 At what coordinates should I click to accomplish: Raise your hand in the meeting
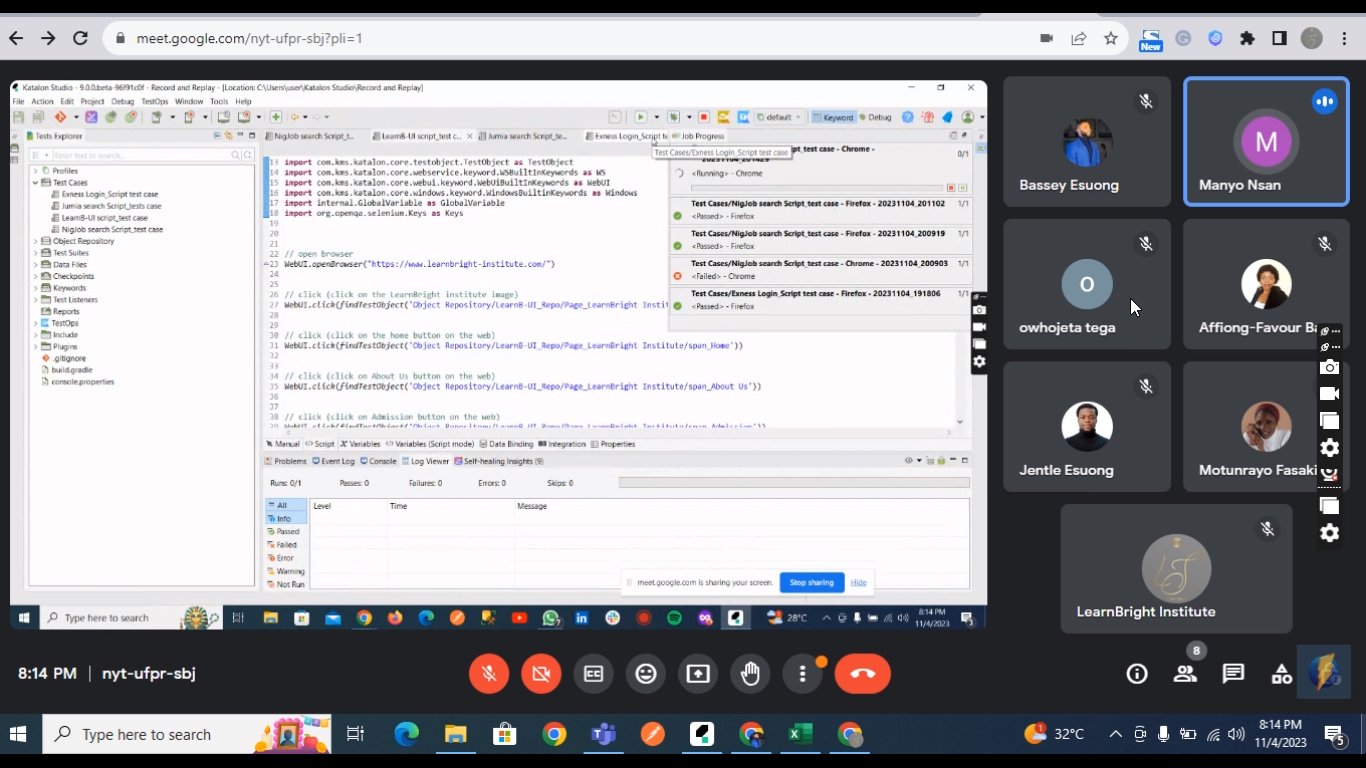click(x=750, y=674)
